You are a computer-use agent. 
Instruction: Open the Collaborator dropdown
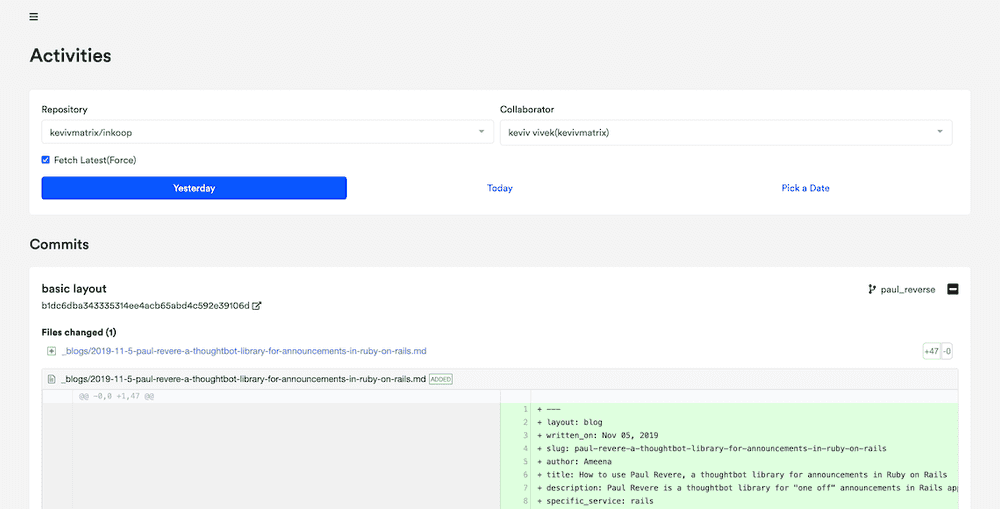pos(725,132)
